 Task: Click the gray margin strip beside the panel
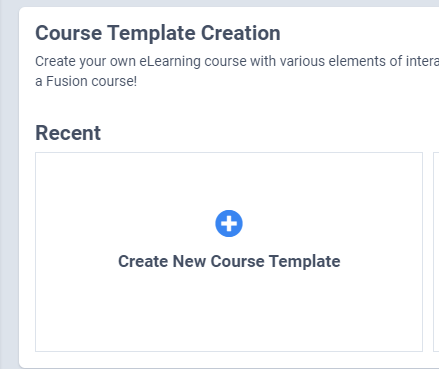(x=9, y=187)
